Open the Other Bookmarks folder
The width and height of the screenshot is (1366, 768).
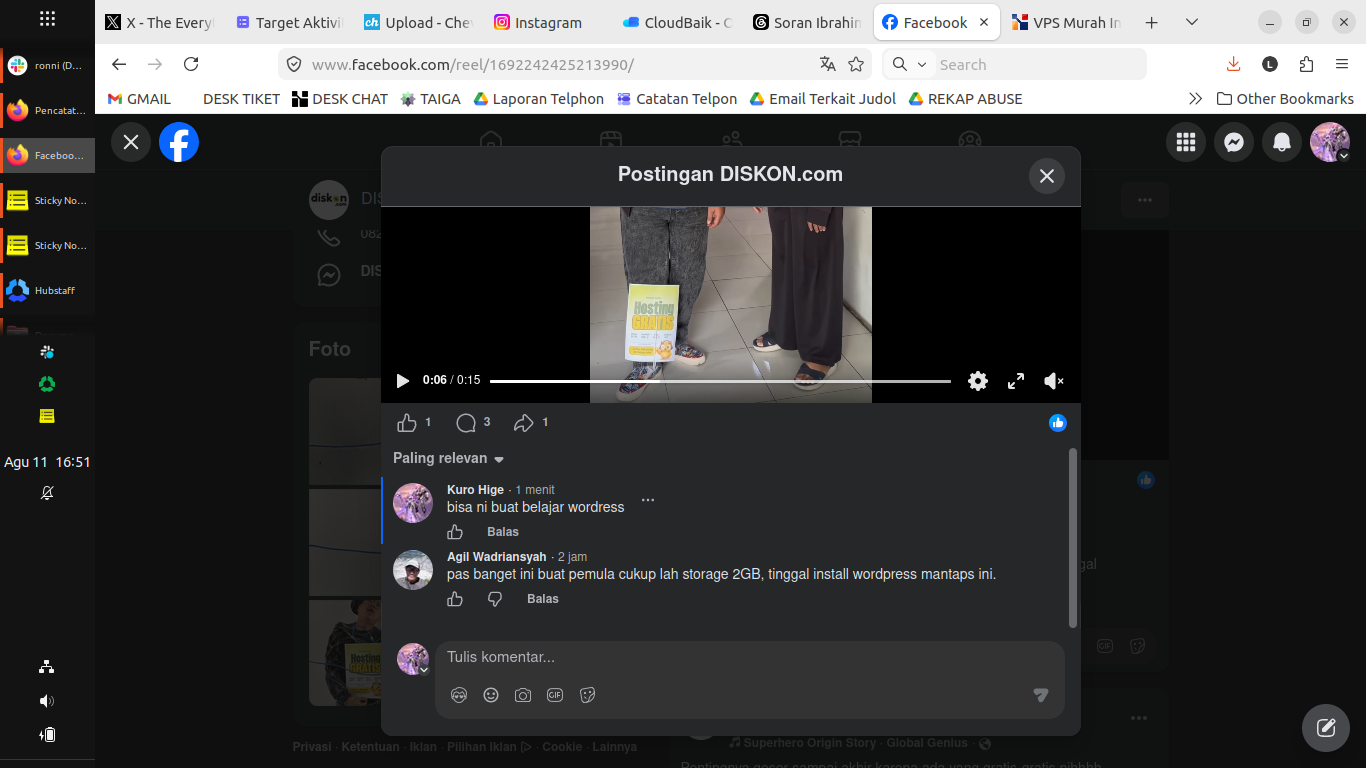(1285, 99)
